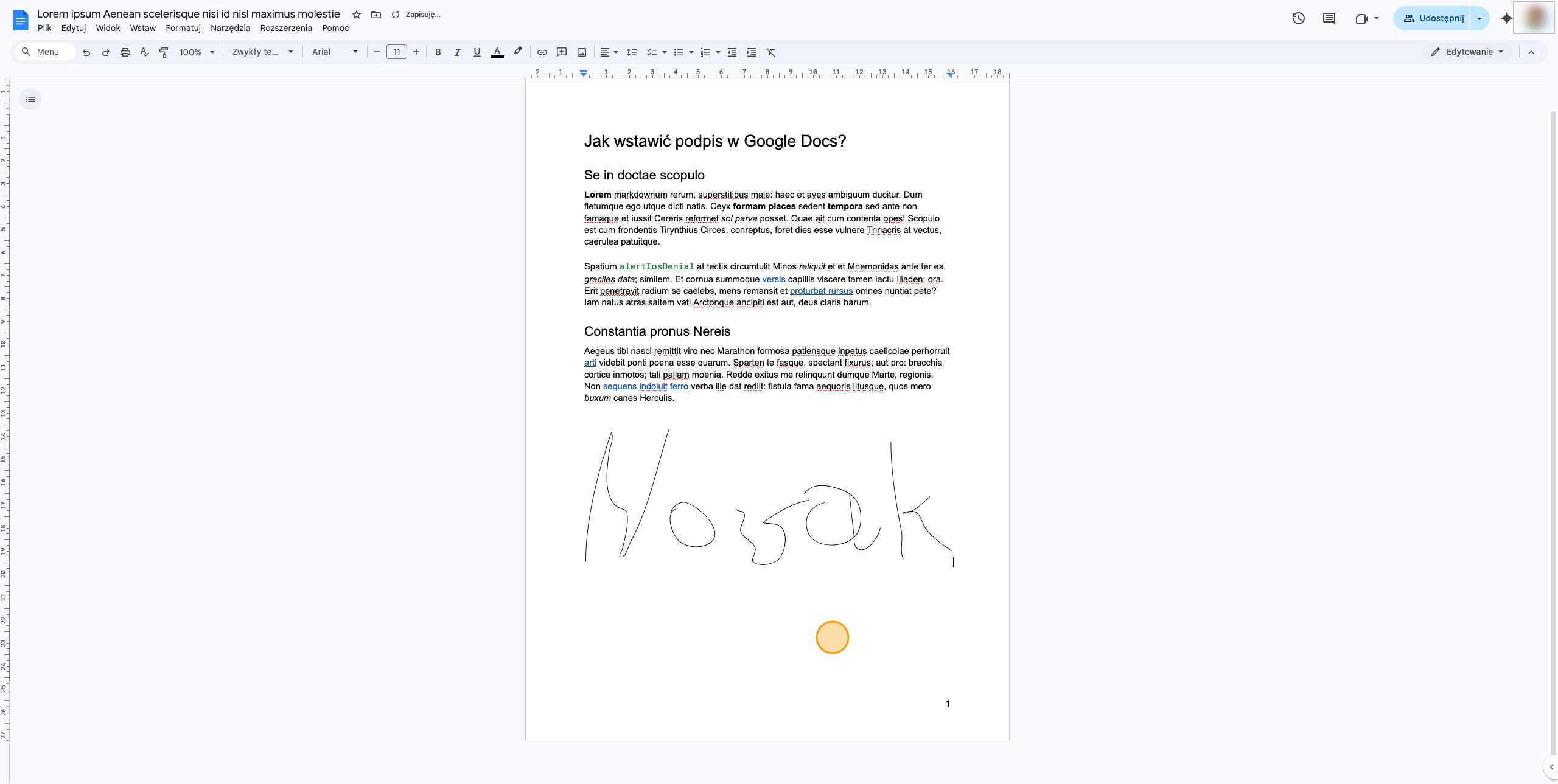This screenshot has height=784, width=1558.
Task: Insert a link with chain icon
Action: tap(542, 52)
